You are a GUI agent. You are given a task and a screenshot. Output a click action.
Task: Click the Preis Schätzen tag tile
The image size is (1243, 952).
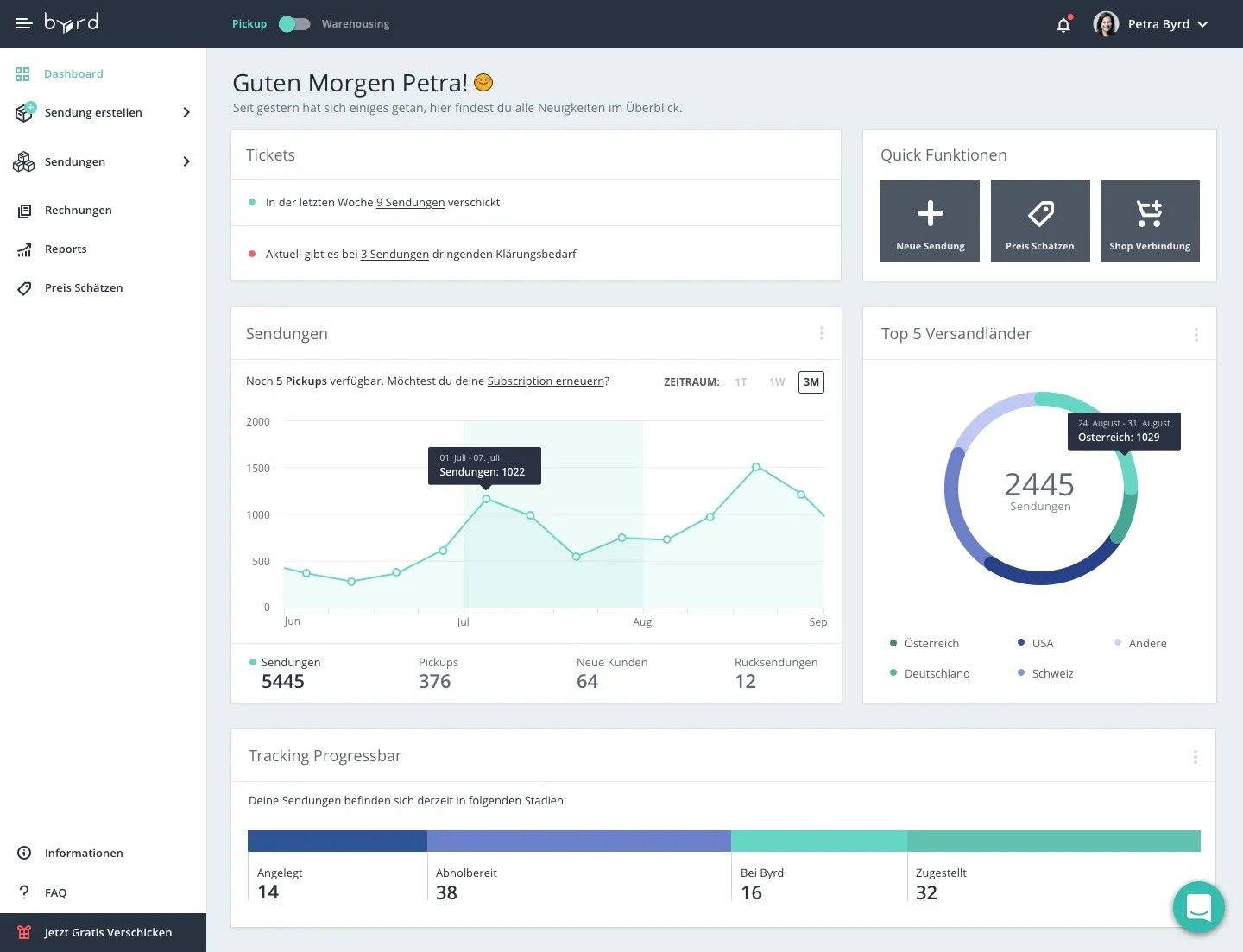(1040, 221)
